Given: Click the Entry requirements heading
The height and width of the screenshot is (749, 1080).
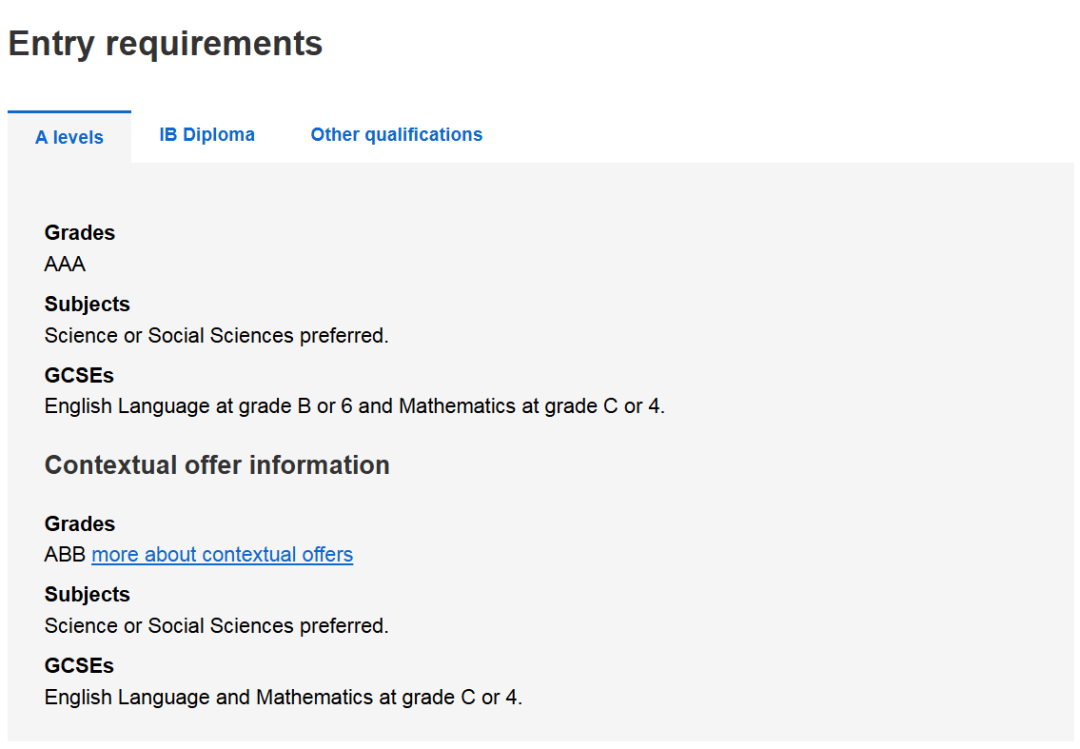Looking at the screenshot, I should (165, 43).
